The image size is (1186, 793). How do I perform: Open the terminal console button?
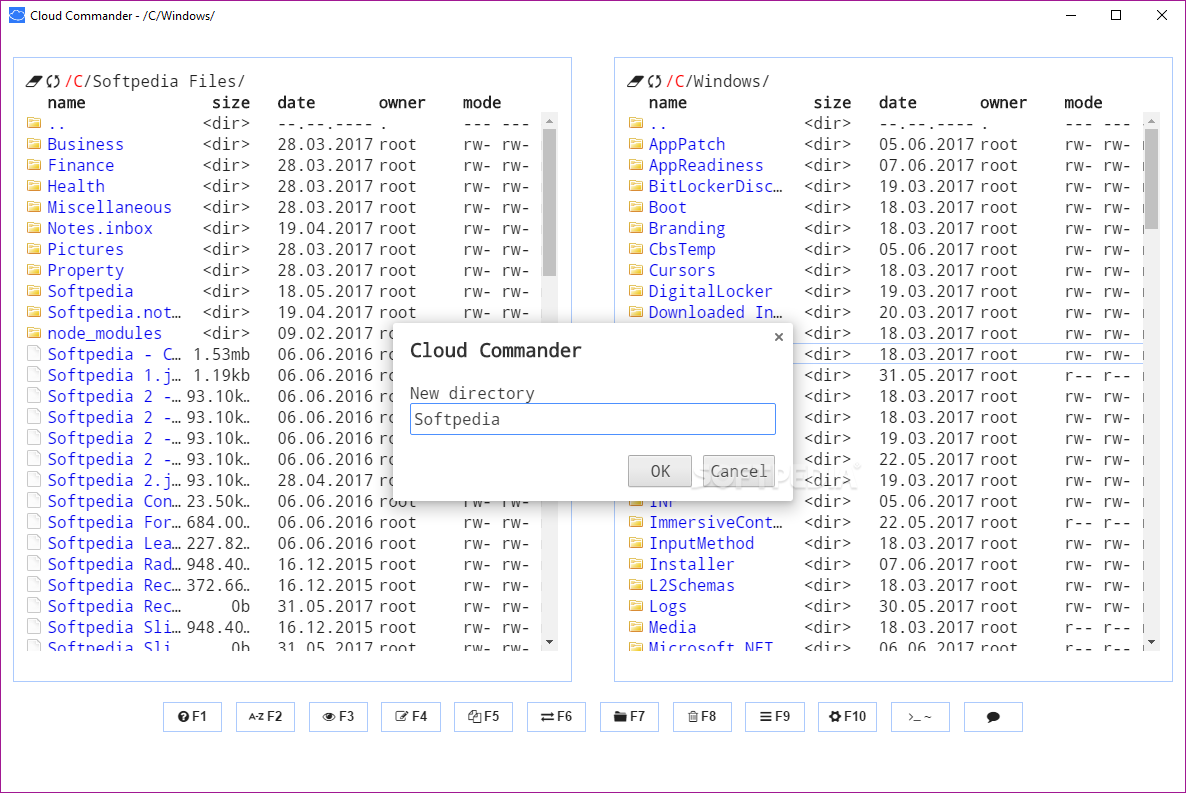pyautogui.click(x=920, y=717)
